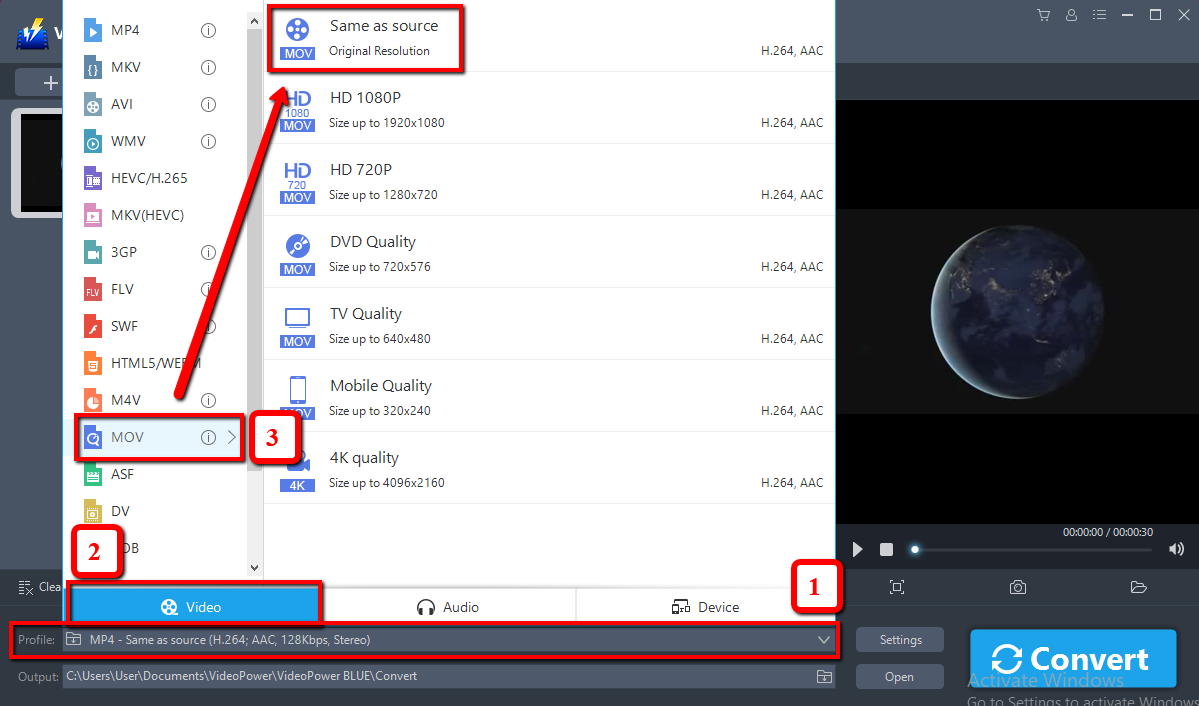Open the user account panel

pyautogui.click(x=1071, y=14)
